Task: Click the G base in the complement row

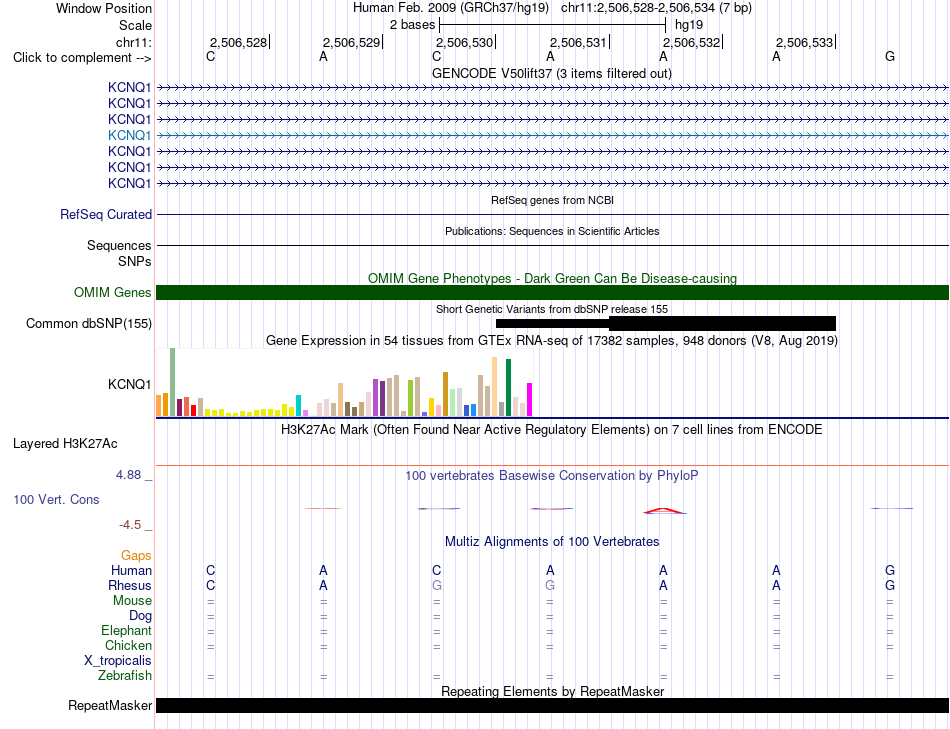Action: click(889, 56)
